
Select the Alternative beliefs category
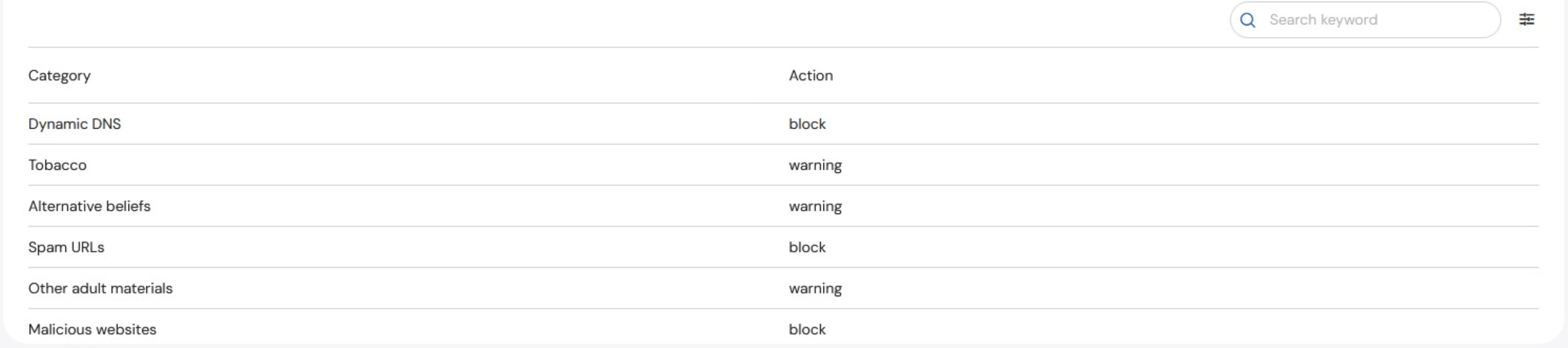[89, 206]
